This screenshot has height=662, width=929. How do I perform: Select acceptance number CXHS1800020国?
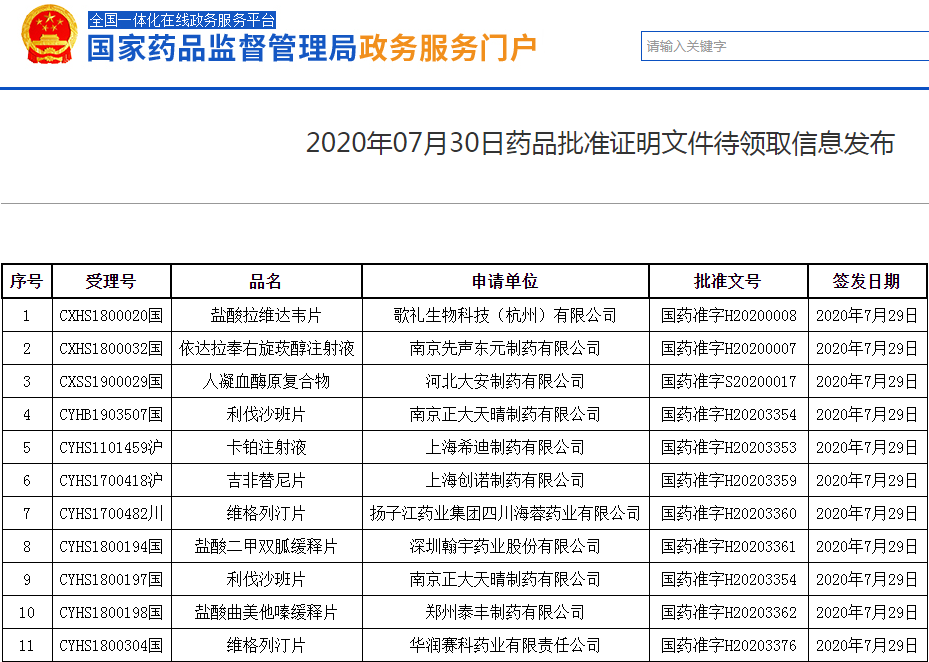point(111,315)
